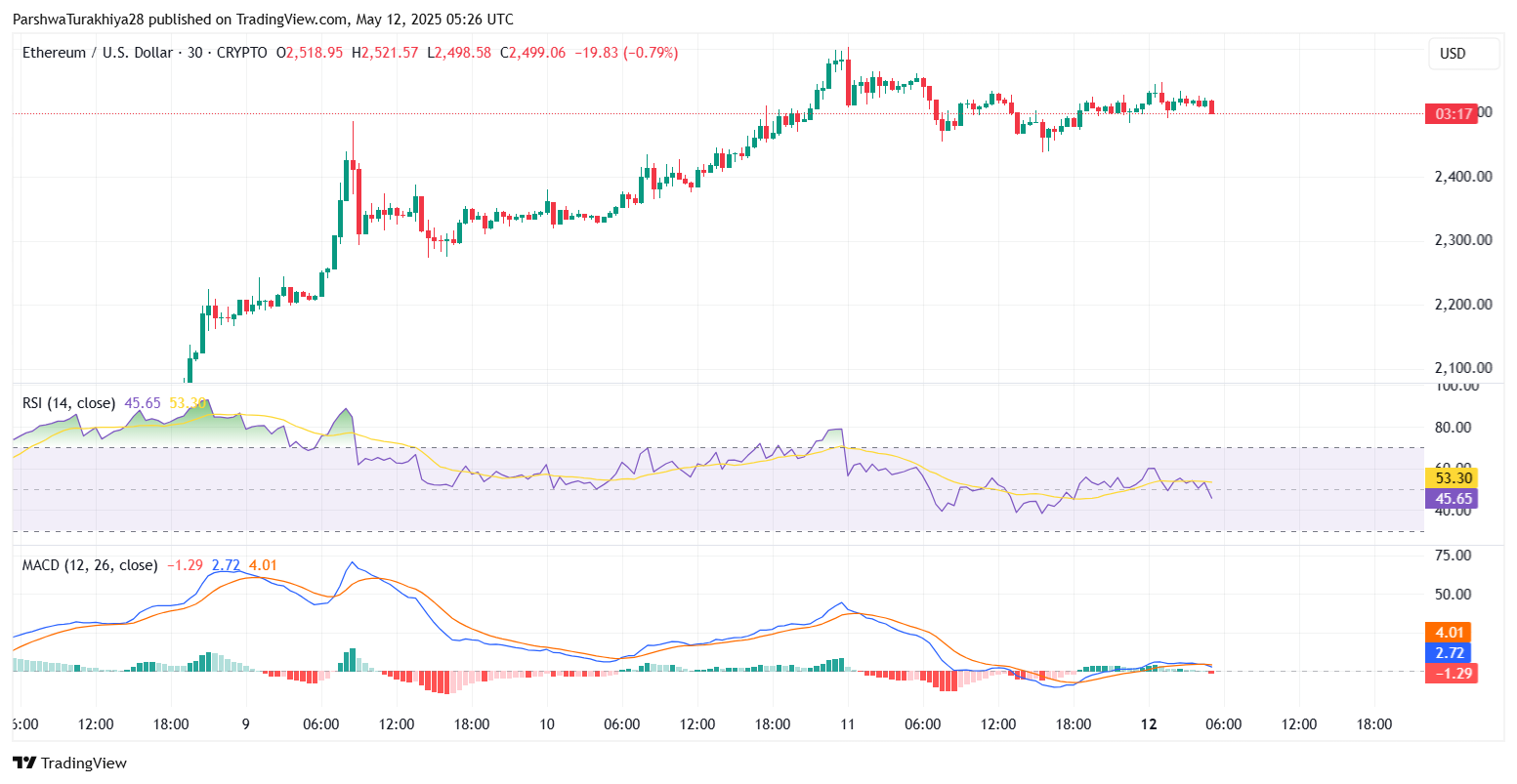
Task: Click the yellow 53.30 RSI average tag
Action: (x=1451, y=478)
